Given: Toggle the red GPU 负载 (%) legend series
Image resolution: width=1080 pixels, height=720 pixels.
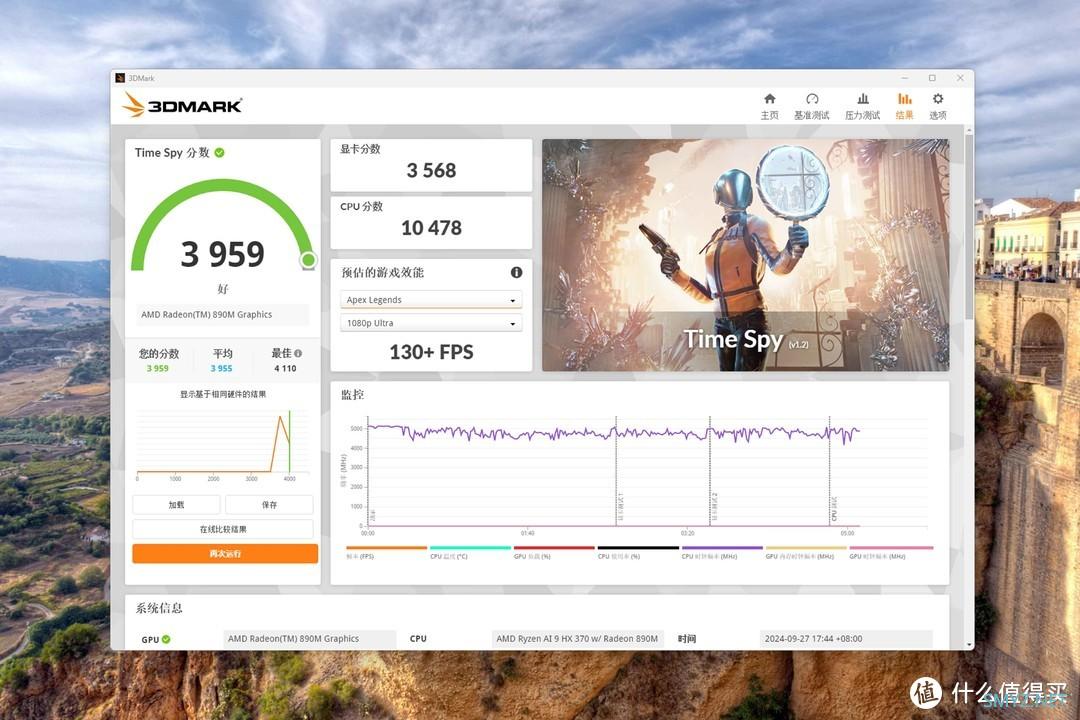Looking at the screenshot, I should tap(554, 553).
